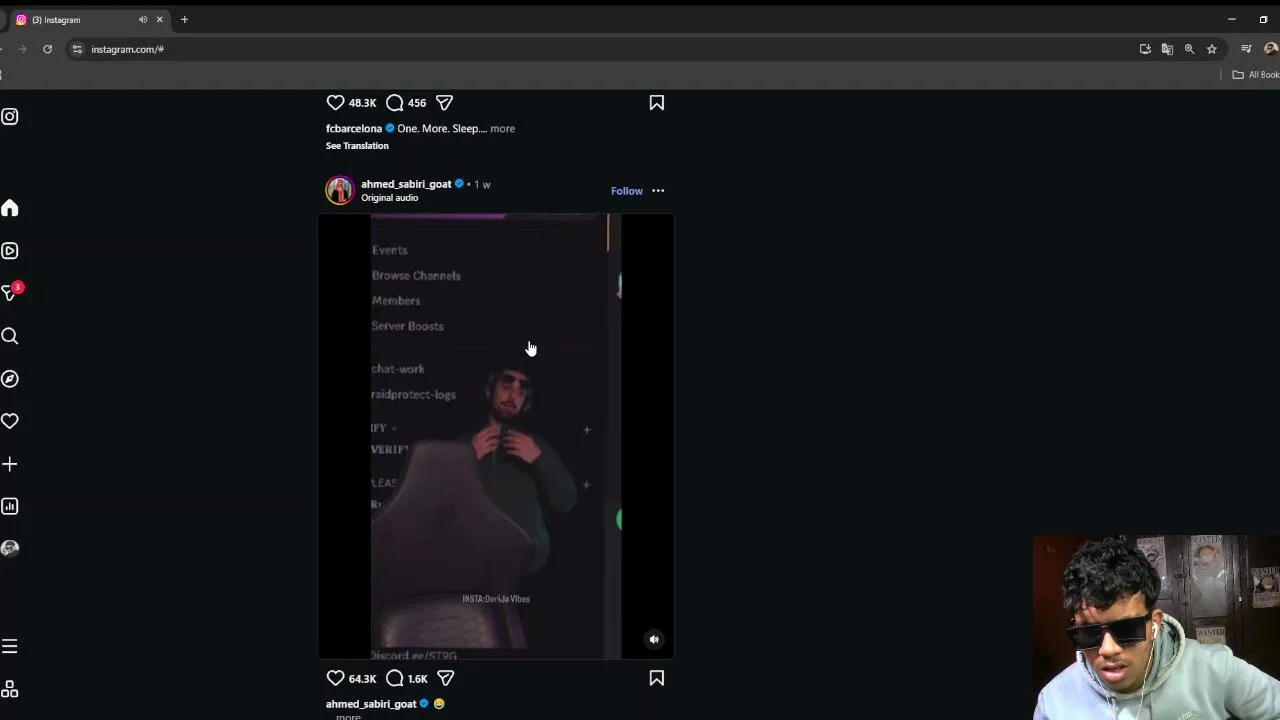Open the Explore compass icon
1280x720 pixels.
(10, 379)
